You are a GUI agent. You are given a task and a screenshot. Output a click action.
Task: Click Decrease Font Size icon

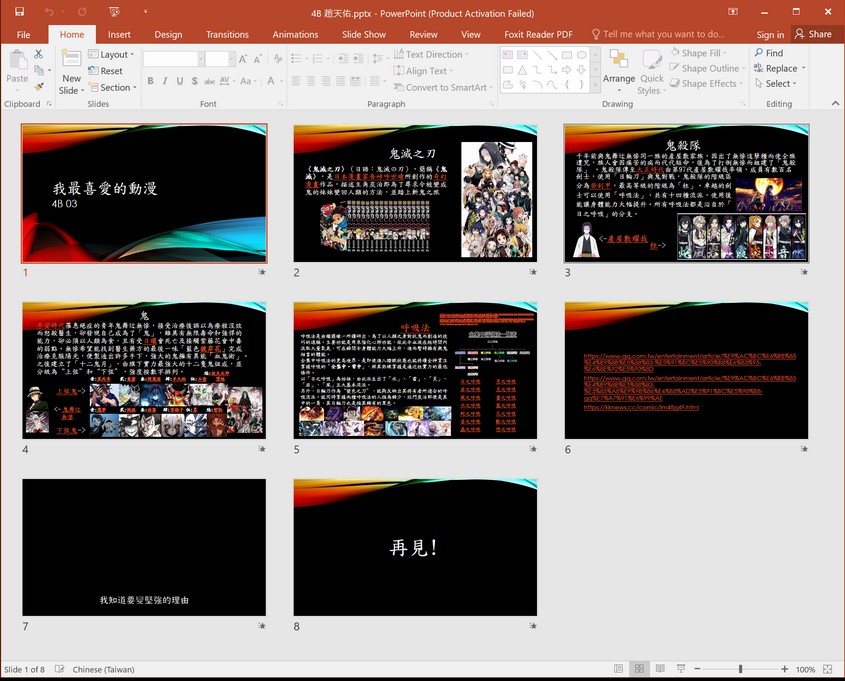[x=258, y=59]
